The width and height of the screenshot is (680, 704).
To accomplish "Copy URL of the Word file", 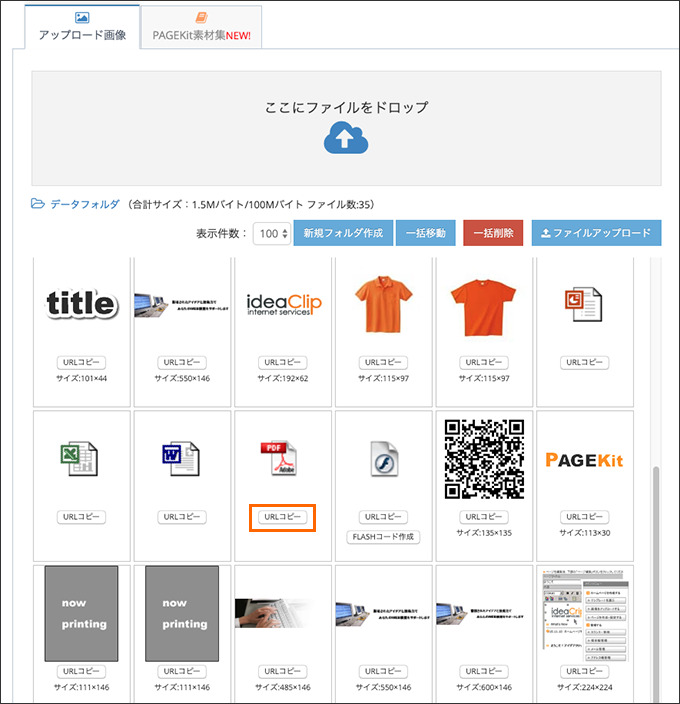I will (182, 517).
